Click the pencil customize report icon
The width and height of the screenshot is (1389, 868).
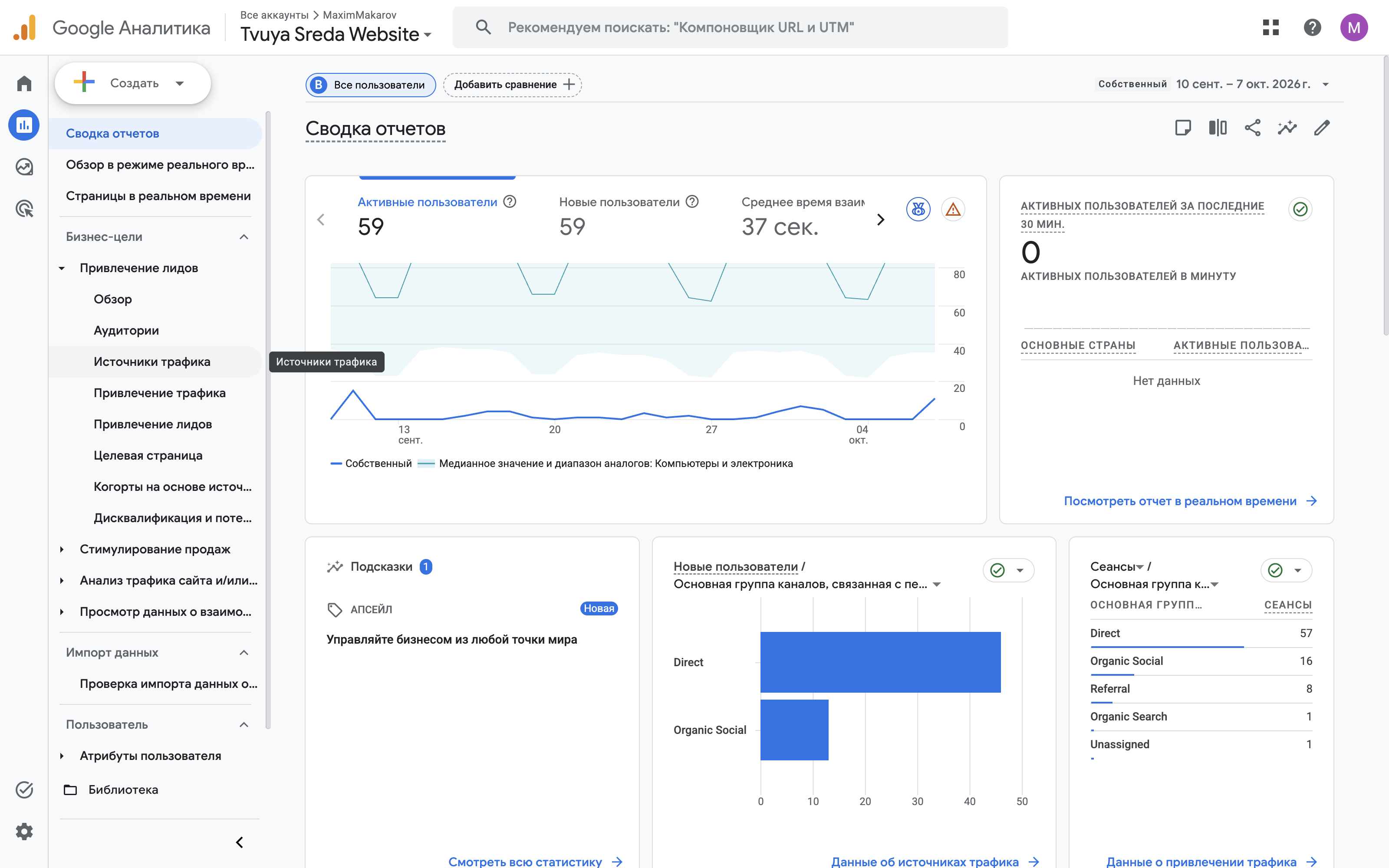tap(1322, 128)
